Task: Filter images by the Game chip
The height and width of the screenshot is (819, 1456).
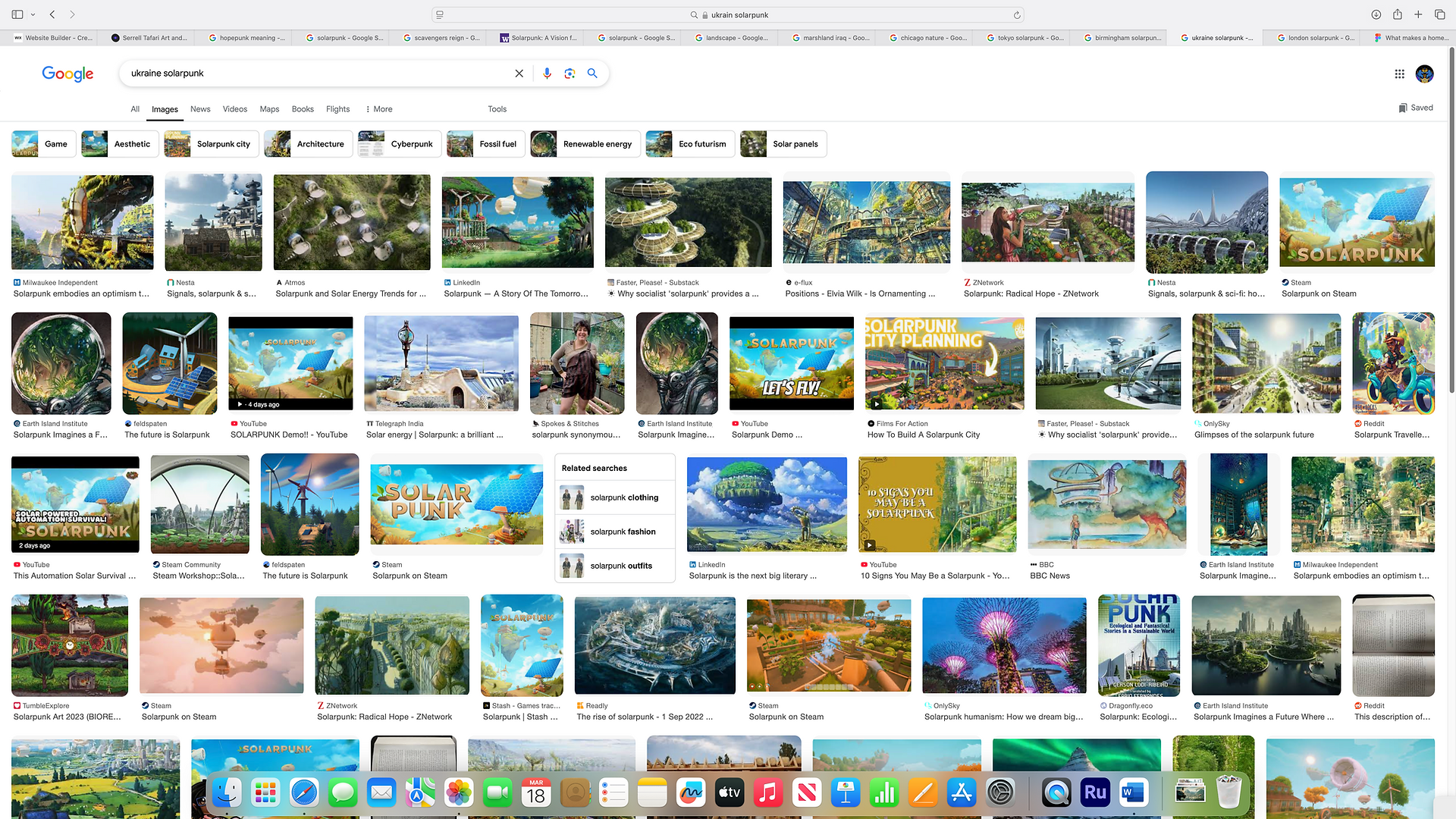Action: [44, 144]
